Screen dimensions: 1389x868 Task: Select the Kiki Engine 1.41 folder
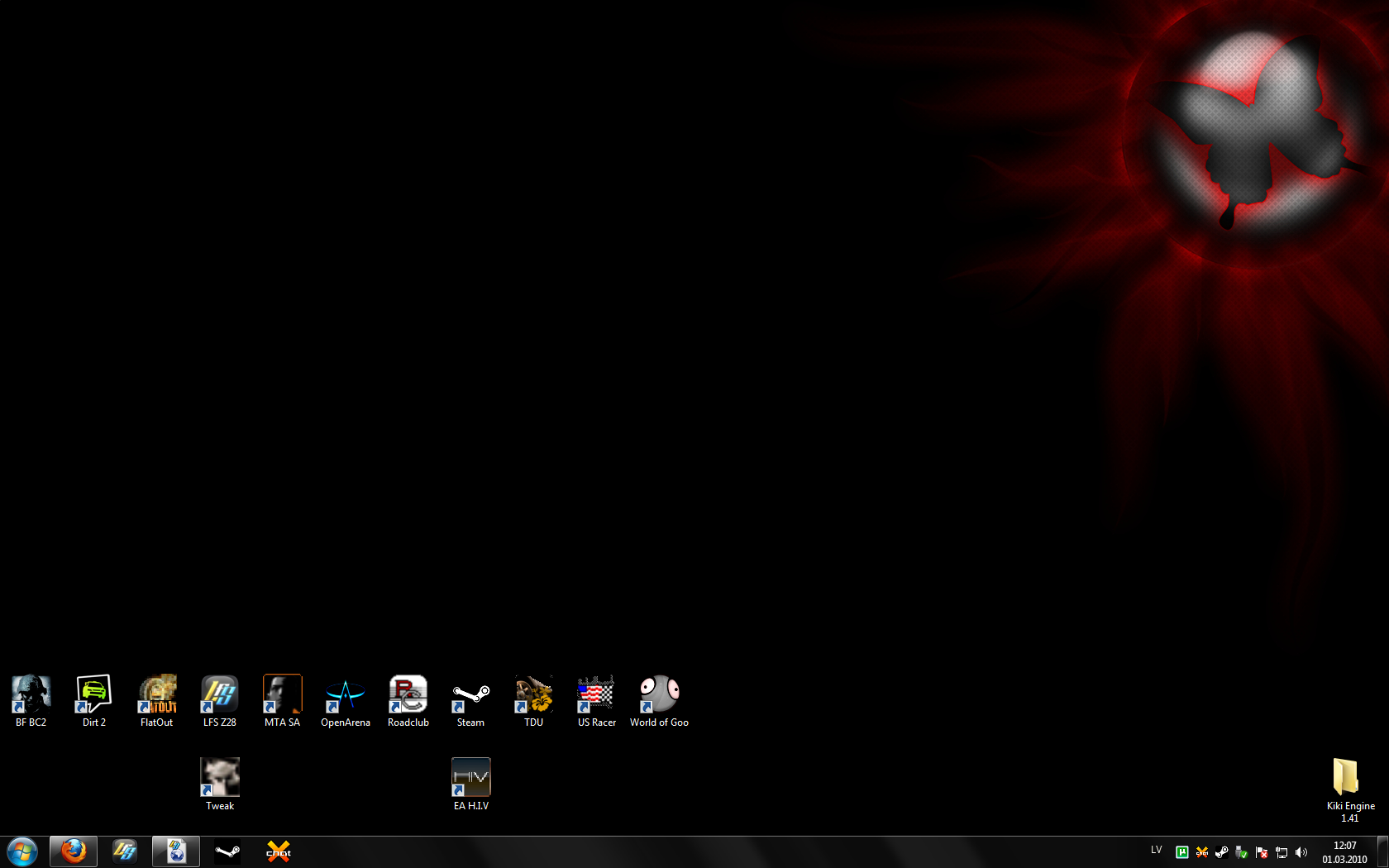tap(1351, 790)
